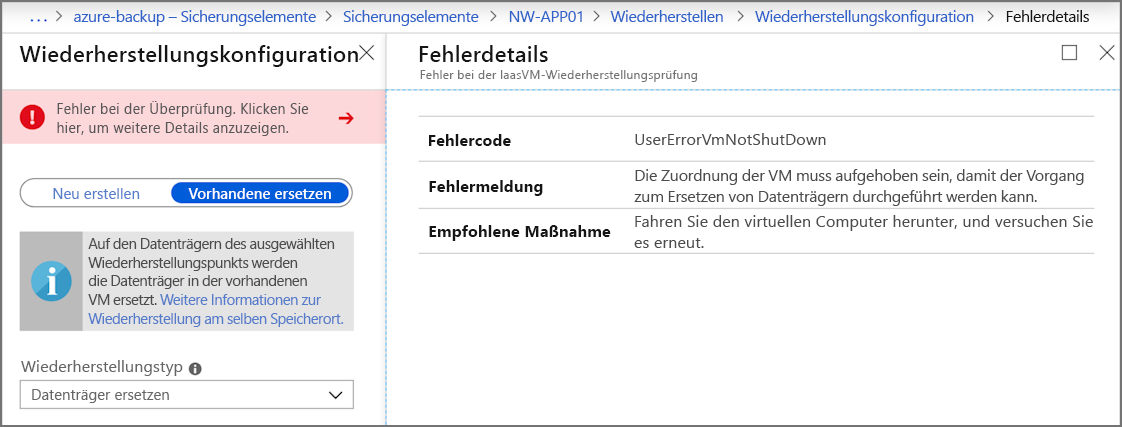Open the Wiederherstellen breadcrumb

tap(666, 16)
